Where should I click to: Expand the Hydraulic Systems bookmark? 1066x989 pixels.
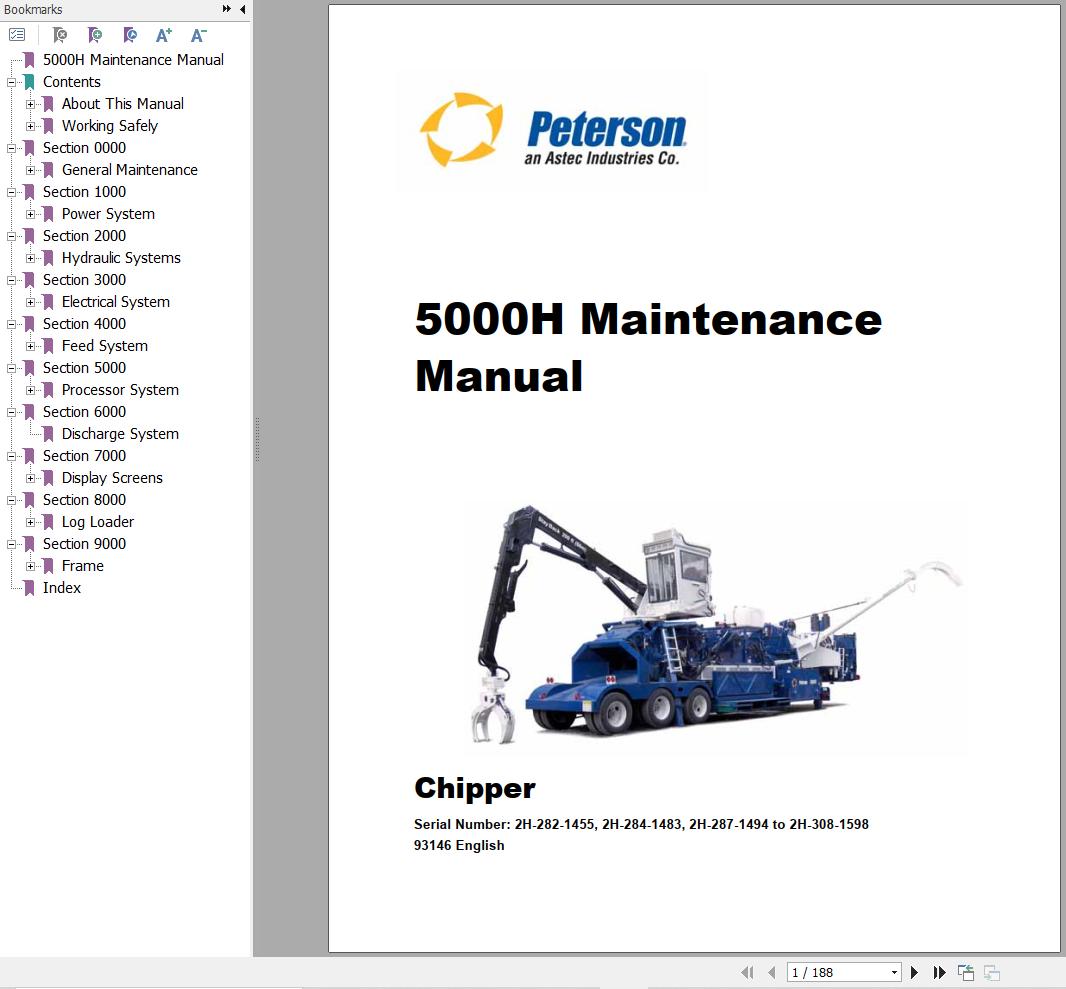coord(31,258)
